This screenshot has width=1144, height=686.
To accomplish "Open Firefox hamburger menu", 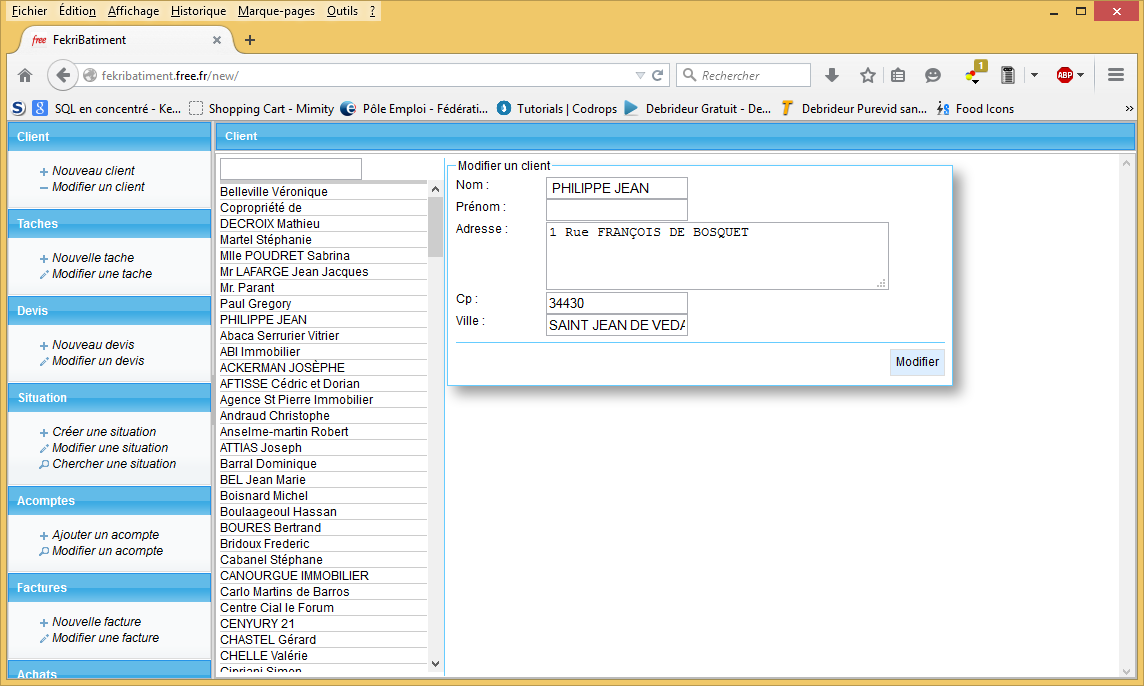I will 1116,75.
